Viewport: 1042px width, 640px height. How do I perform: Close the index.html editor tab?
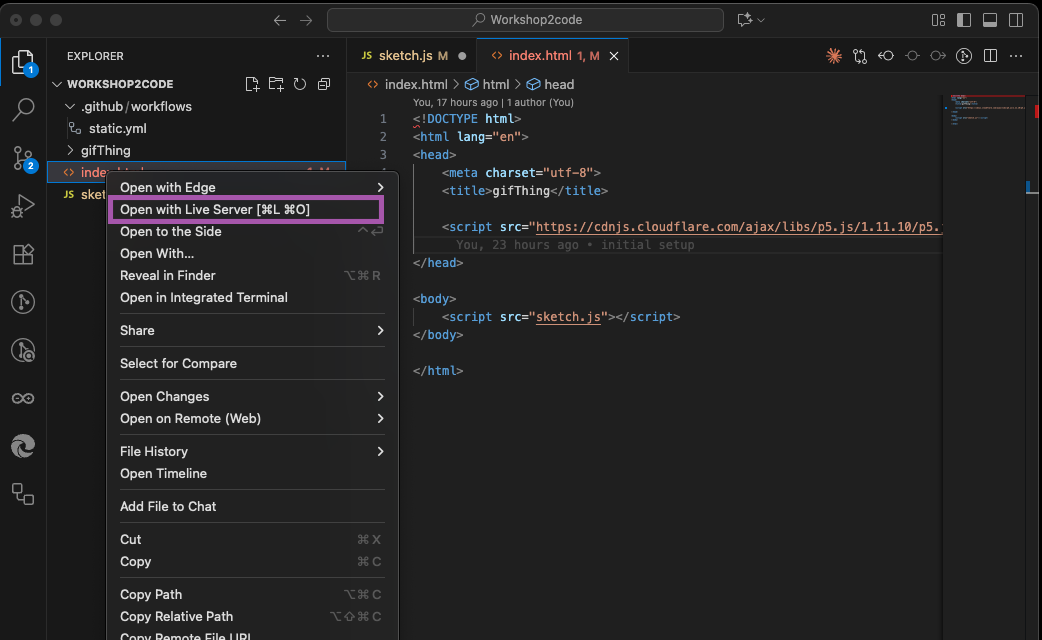coord(614,56)
